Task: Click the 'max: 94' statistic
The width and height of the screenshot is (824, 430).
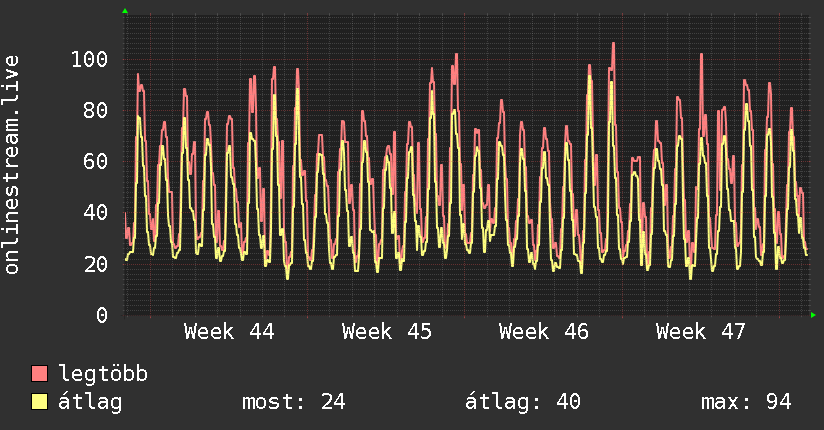Action: [746, 402]
